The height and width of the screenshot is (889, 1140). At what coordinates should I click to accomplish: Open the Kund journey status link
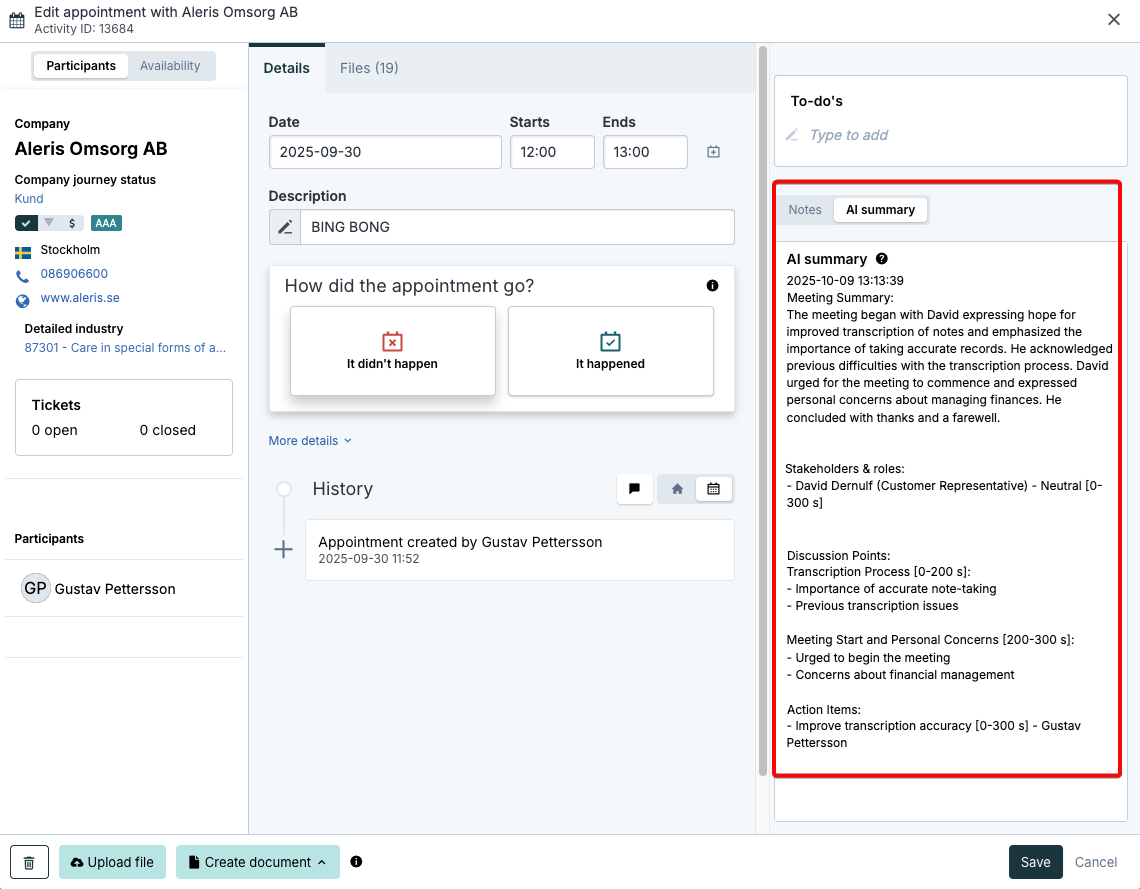coord(29,198)
